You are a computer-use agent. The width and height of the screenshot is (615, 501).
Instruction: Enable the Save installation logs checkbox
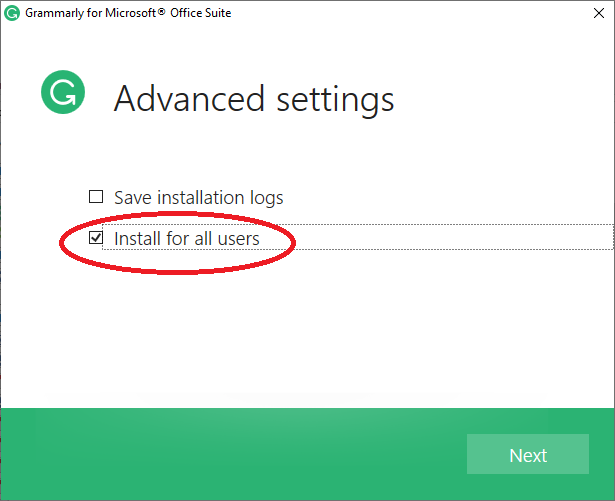click(96, 197)
